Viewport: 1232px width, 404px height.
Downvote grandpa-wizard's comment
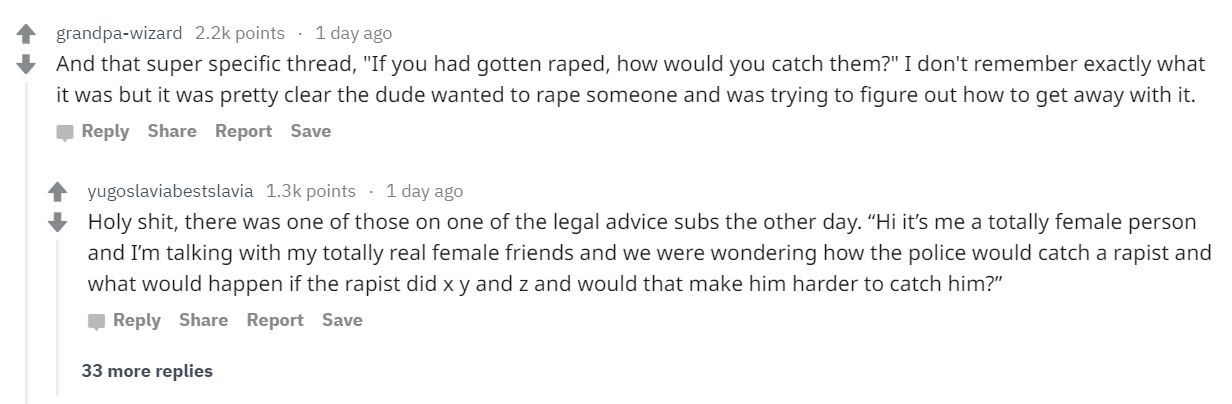click(27, 63)
